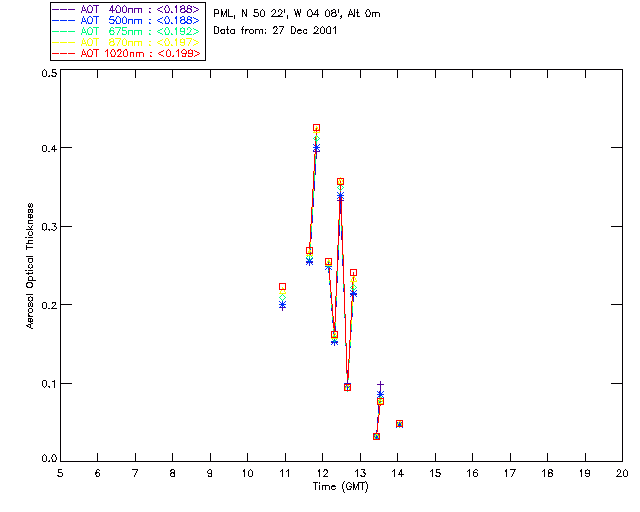Click the purple dashed legend line for 400nm
Image resolution: width=640 pixels, height=512 pixels.
[x=64, y=9]
